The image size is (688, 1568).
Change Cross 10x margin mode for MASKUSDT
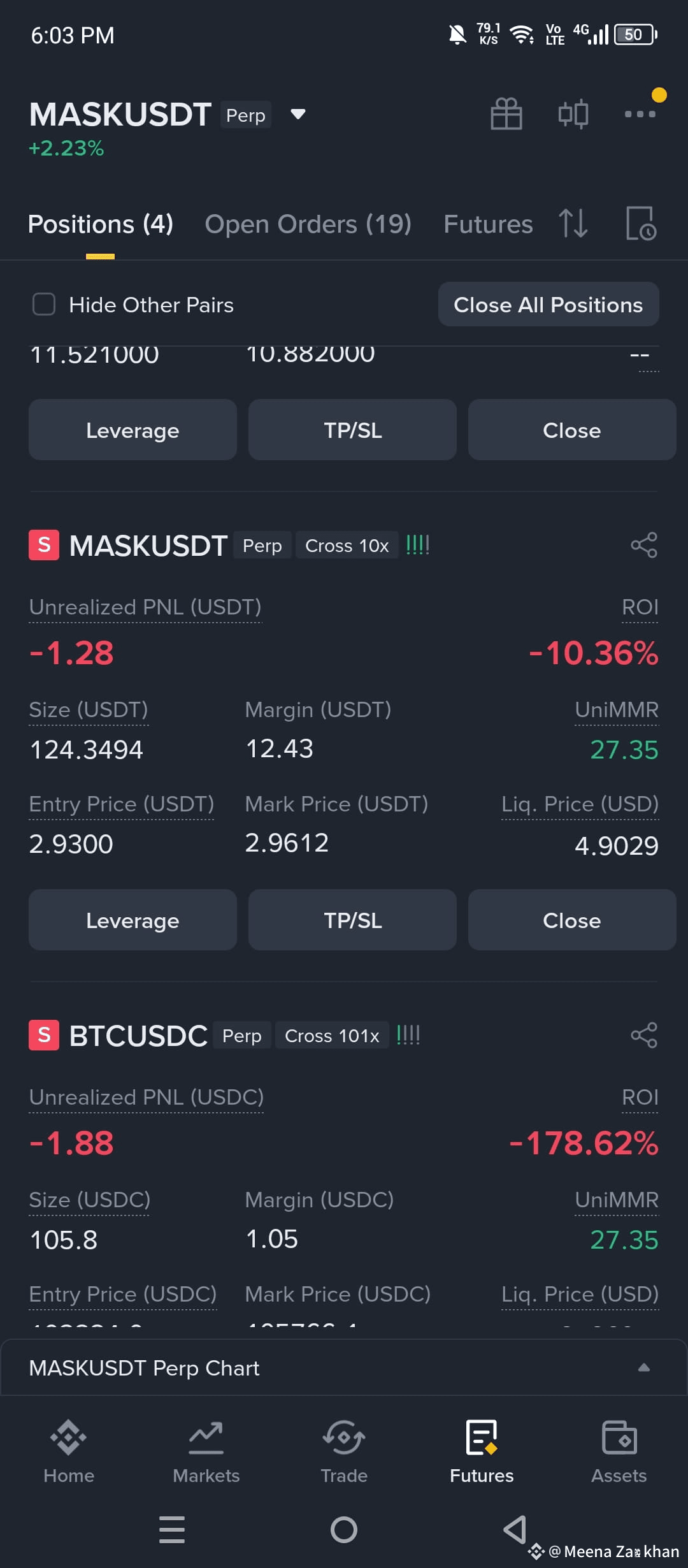347,546
